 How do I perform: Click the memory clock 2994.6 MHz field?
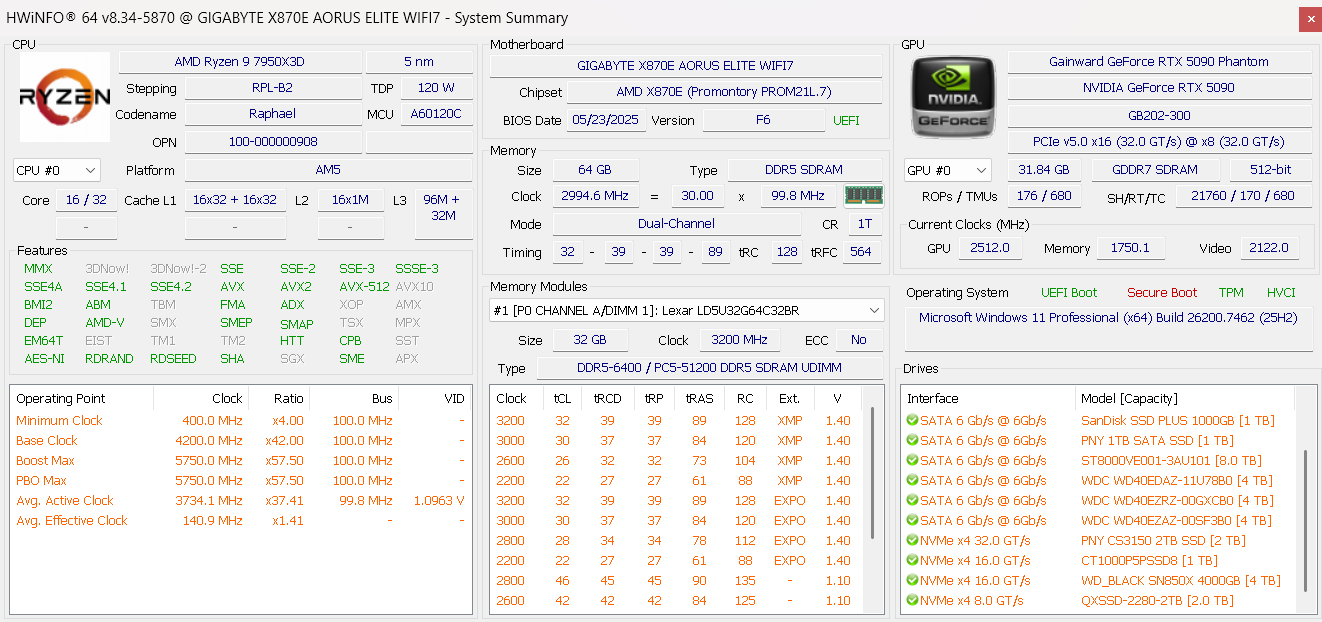click(595, 196)
